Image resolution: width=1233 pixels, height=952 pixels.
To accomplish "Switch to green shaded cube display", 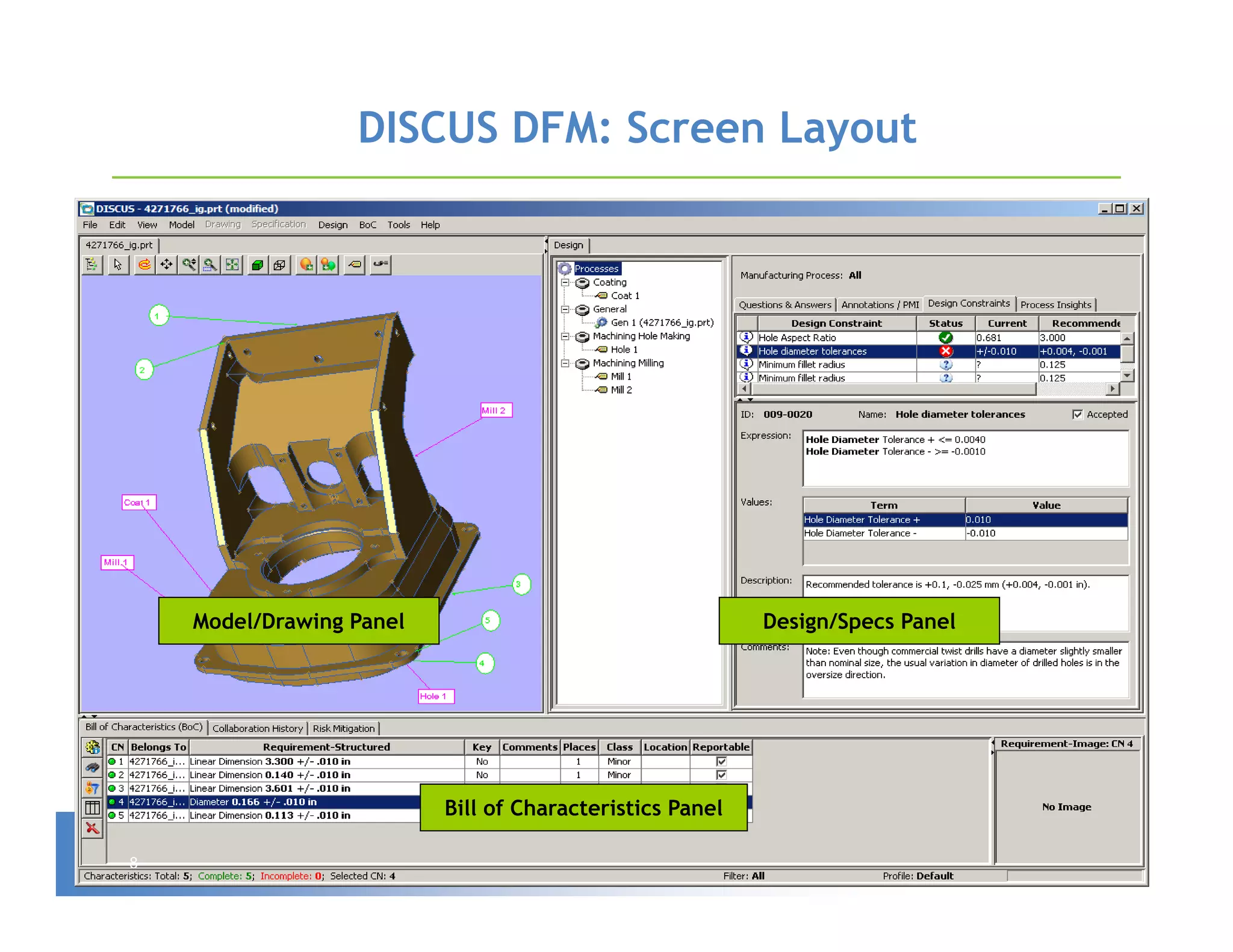I will click(258, 265).
